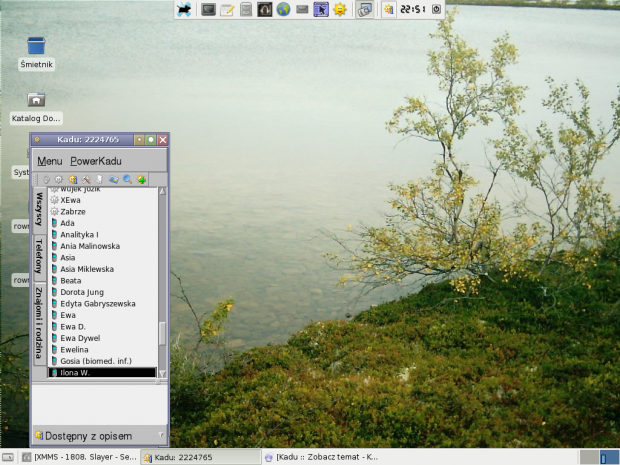
Task: Click the 22:51 panel clock
Action: click(x=413, y=9)
